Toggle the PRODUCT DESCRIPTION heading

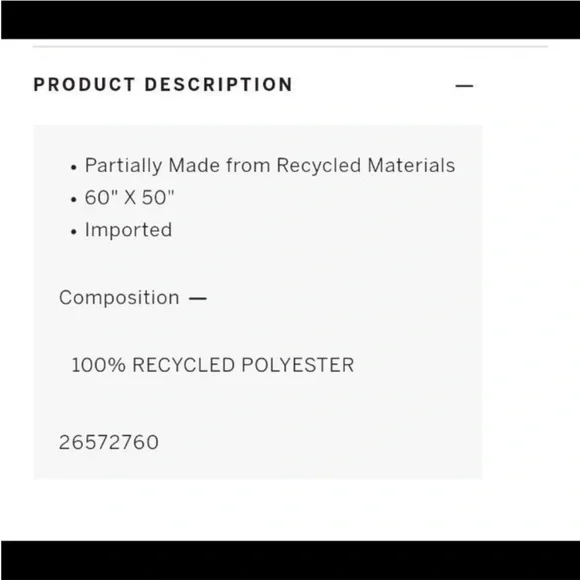[163, 84]
